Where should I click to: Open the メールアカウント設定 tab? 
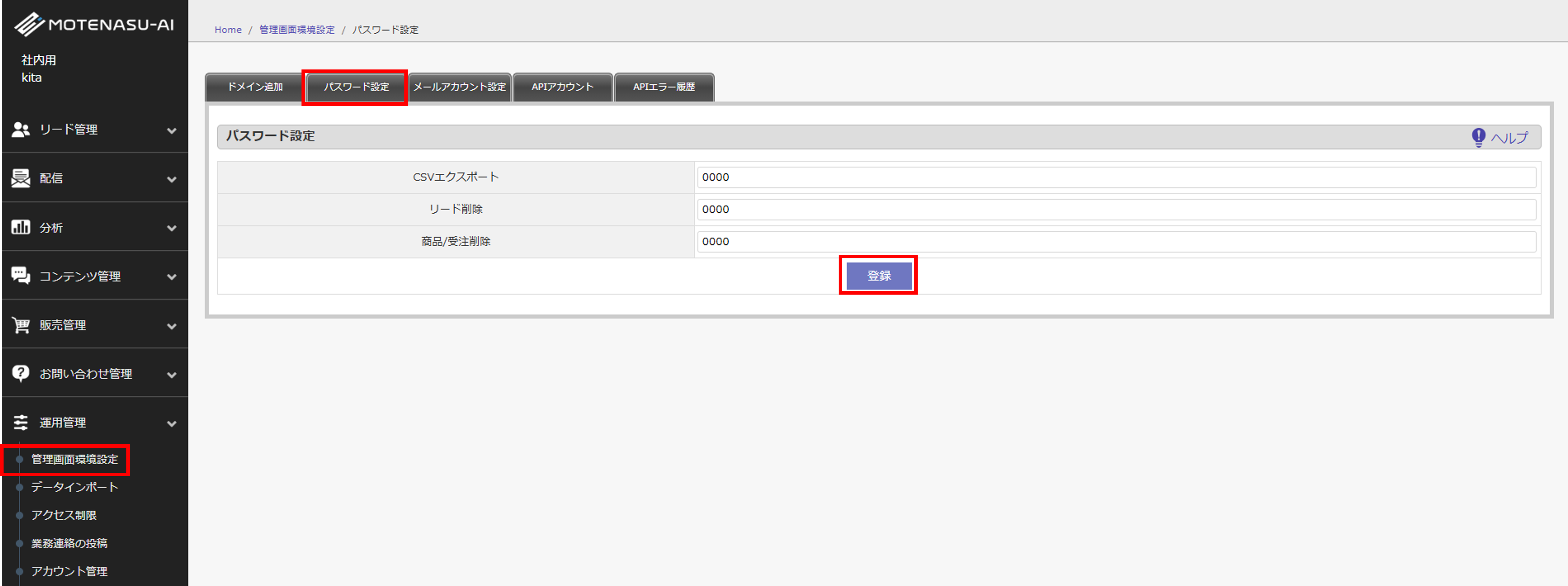(x=460, y=87)
